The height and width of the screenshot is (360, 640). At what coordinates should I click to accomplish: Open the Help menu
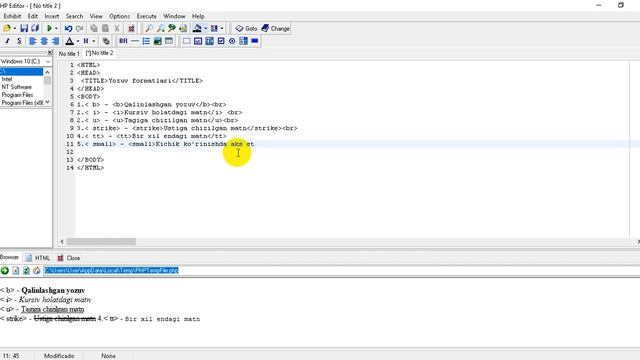tap(198, 16)
